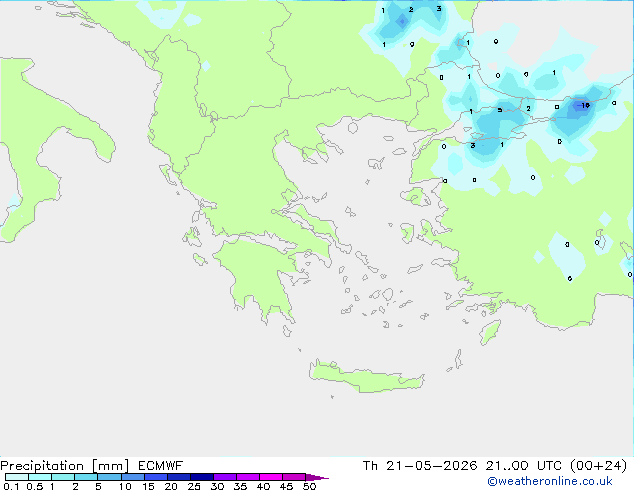Select the legend swatch between 35 and 40
This screenshot has height=490, width=634.
tap(248, 477)
